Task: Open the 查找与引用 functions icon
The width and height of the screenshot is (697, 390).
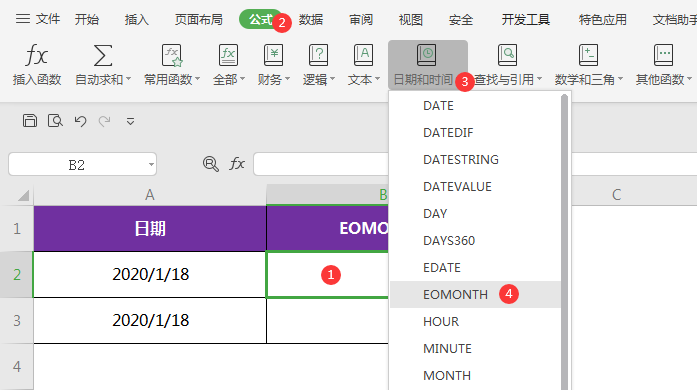Action: point(507,55)
